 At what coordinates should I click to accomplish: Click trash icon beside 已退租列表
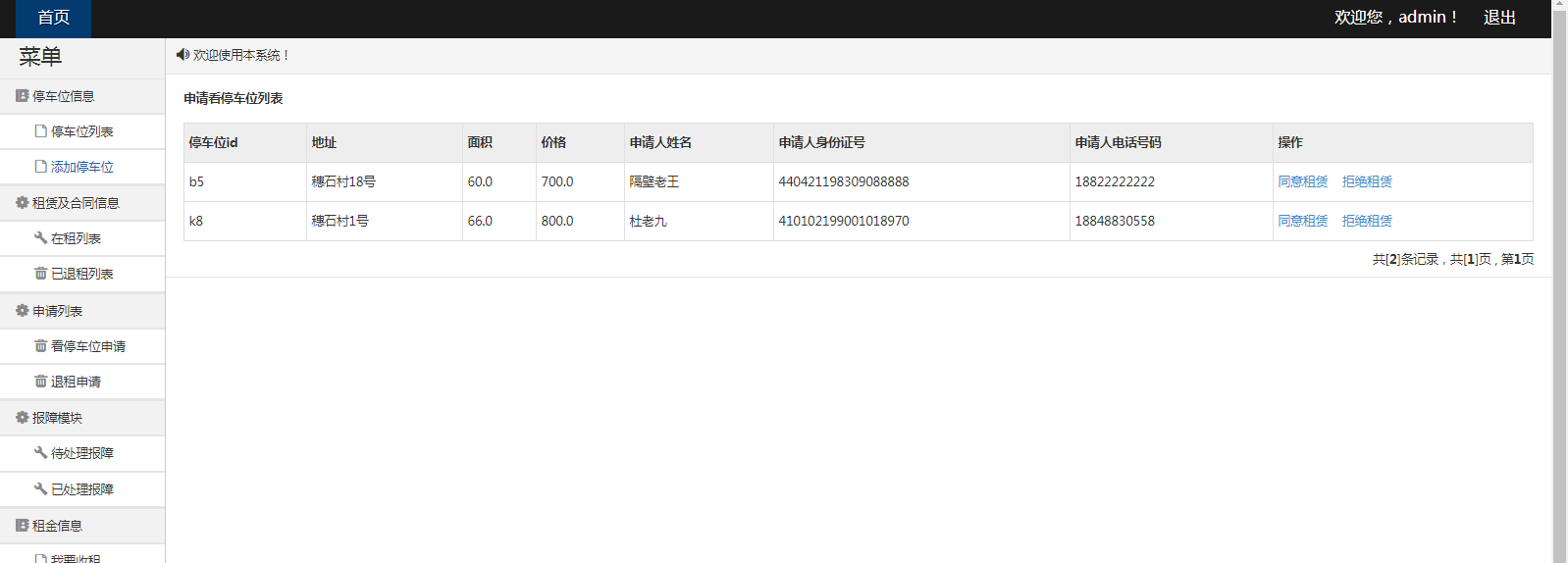click(40, 274)
